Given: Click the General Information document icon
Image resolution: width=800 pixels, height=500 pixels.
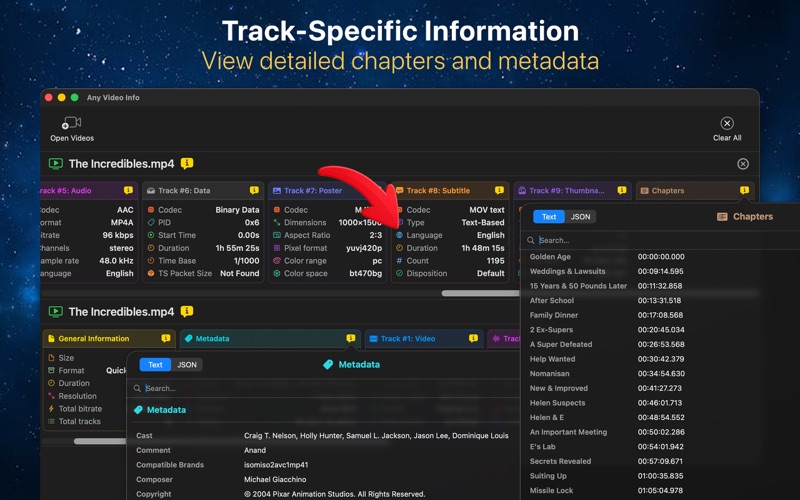Looking at the screenshot, I should (x=51, y=338).
